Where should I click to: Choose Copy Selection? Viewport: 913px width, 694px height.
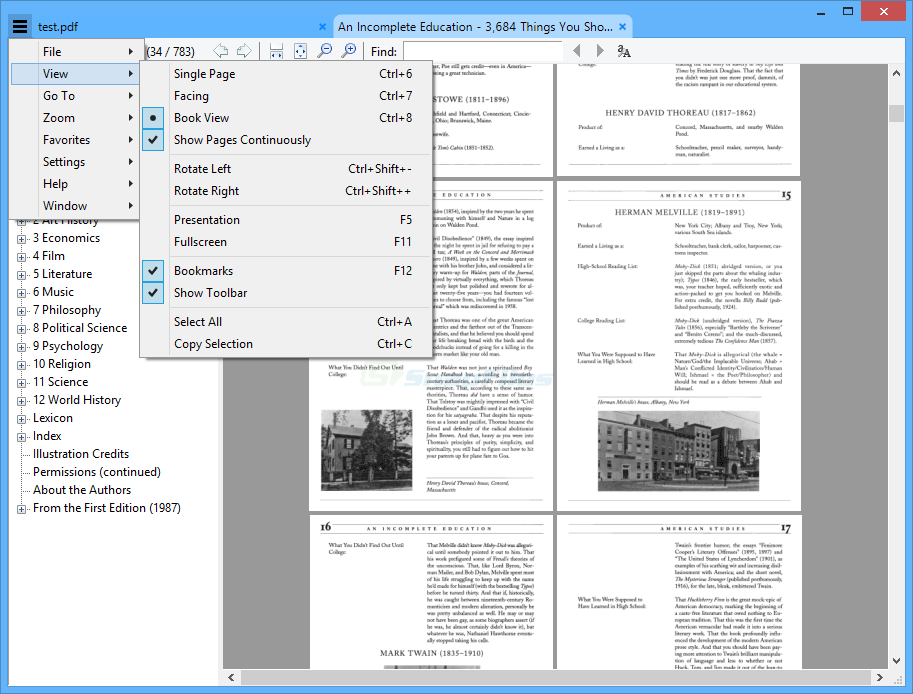(x=286, y=344)
